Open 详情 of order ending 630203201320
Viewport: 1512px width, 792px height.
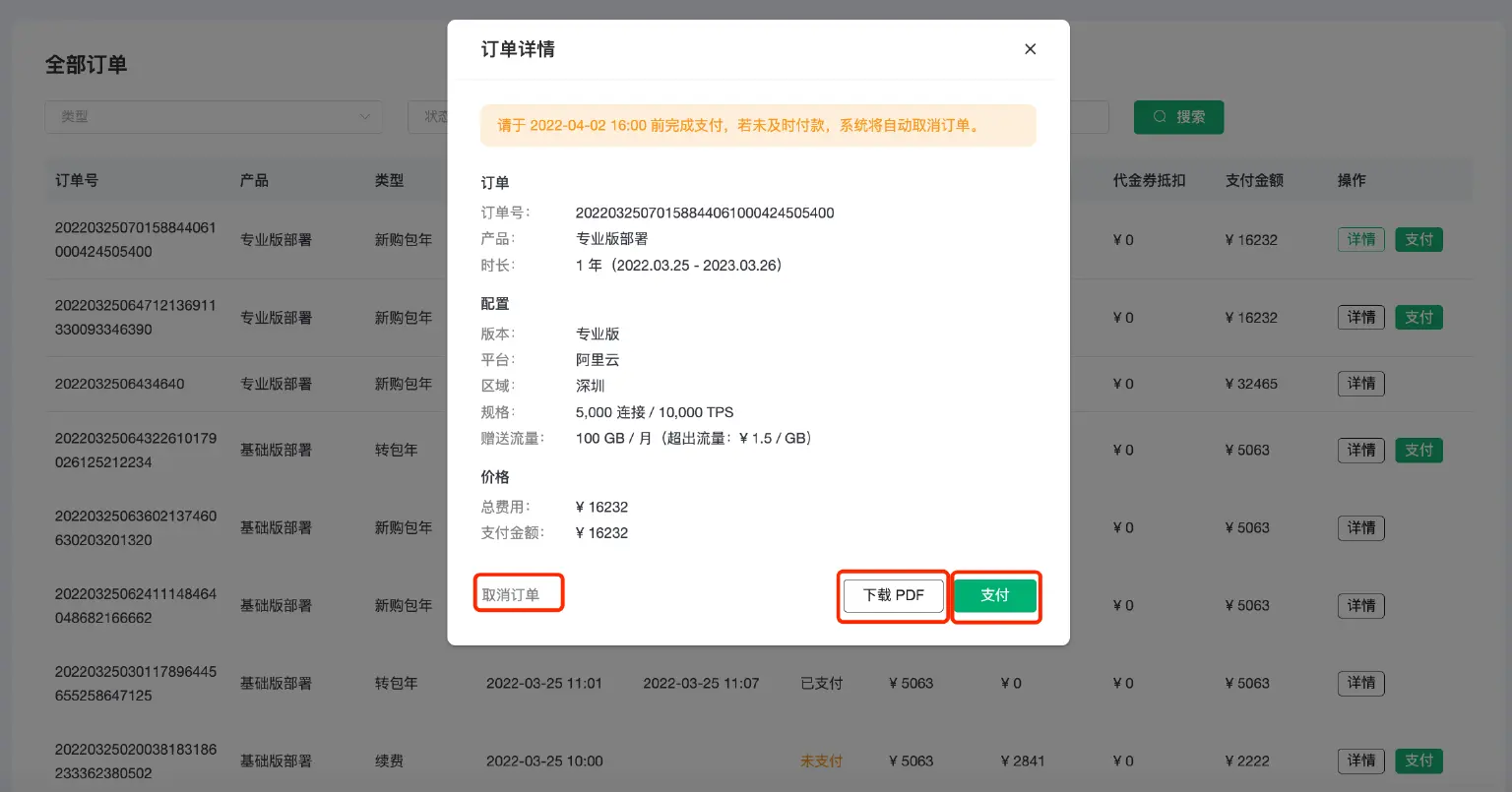pos(1360,527)
